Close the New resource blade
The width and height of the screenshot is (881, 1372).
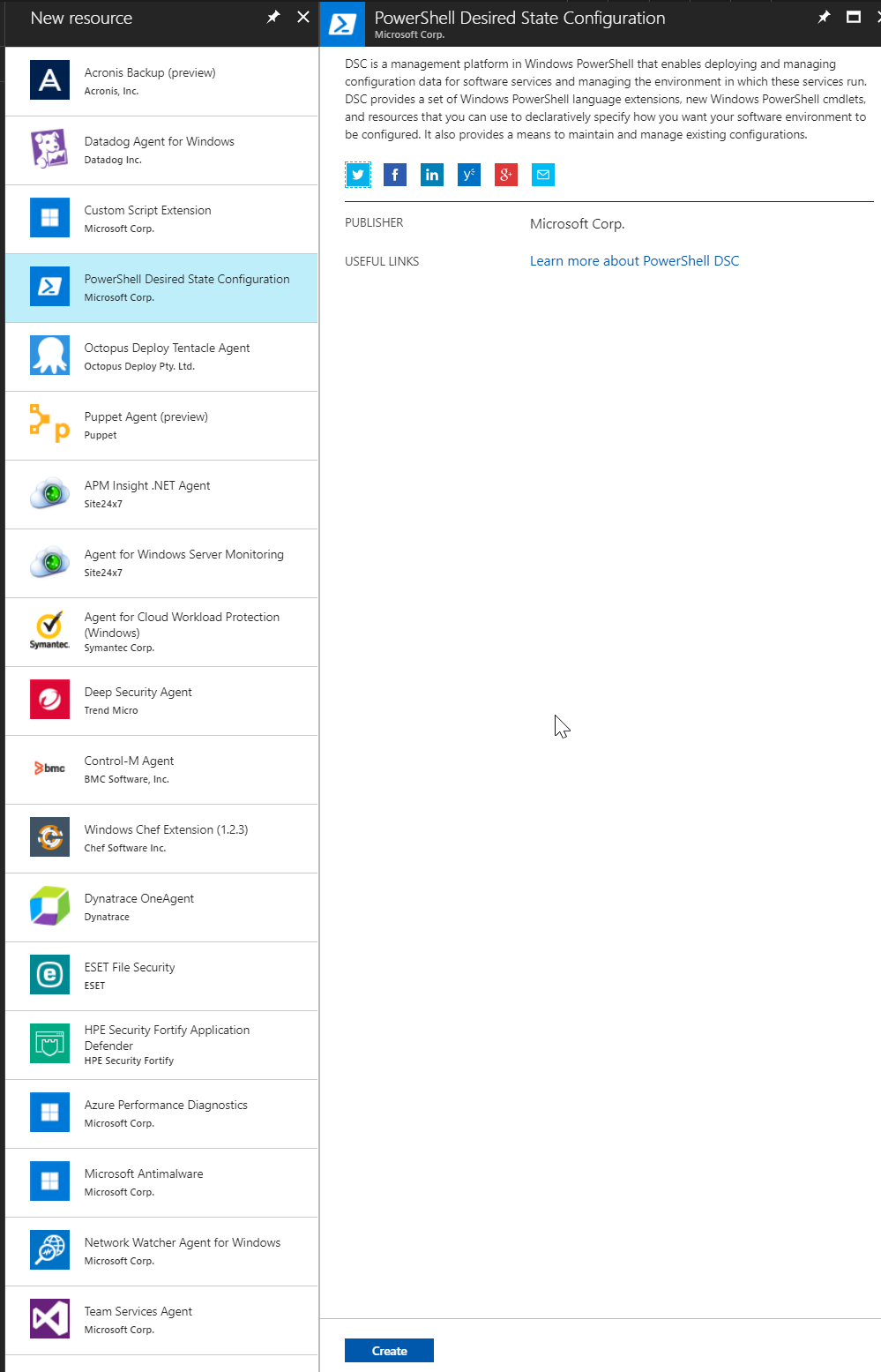pos(303,17)
